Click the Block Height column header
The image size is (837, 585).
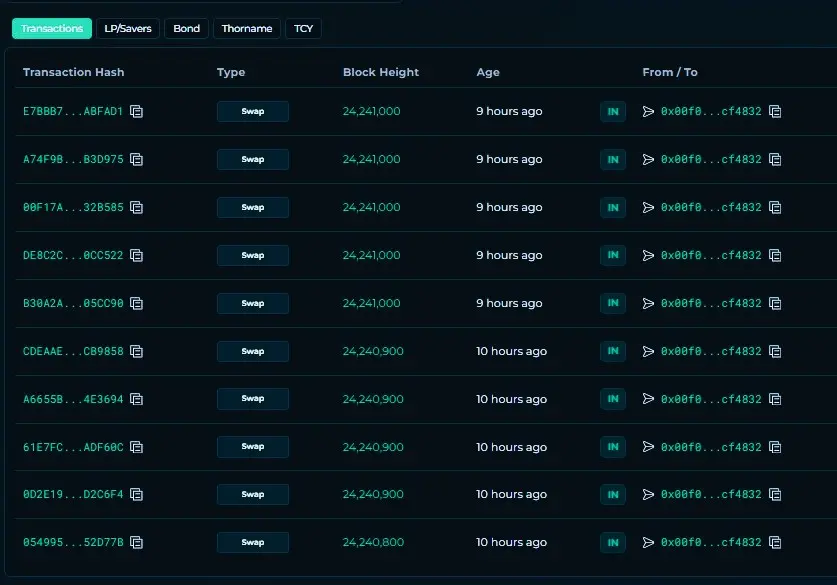pyautogui.click(x=381, y=72)
